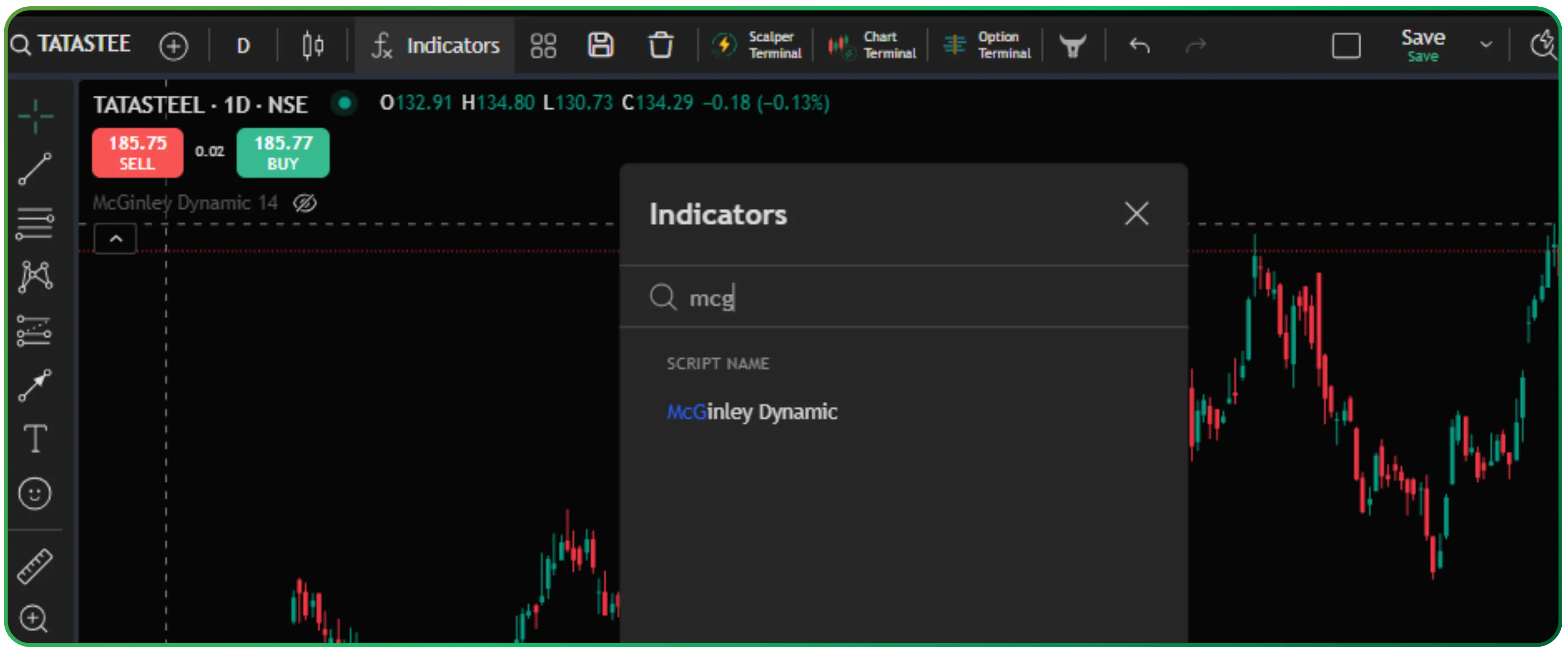Click the trash remove objects icon
Viewport: 1568px width, 650px height.
660,46
